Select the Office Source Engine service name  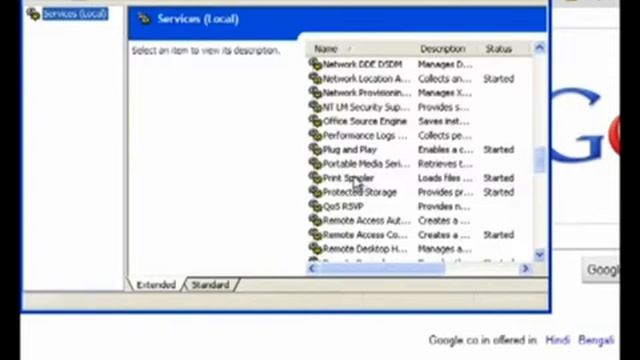coord(365,121)
